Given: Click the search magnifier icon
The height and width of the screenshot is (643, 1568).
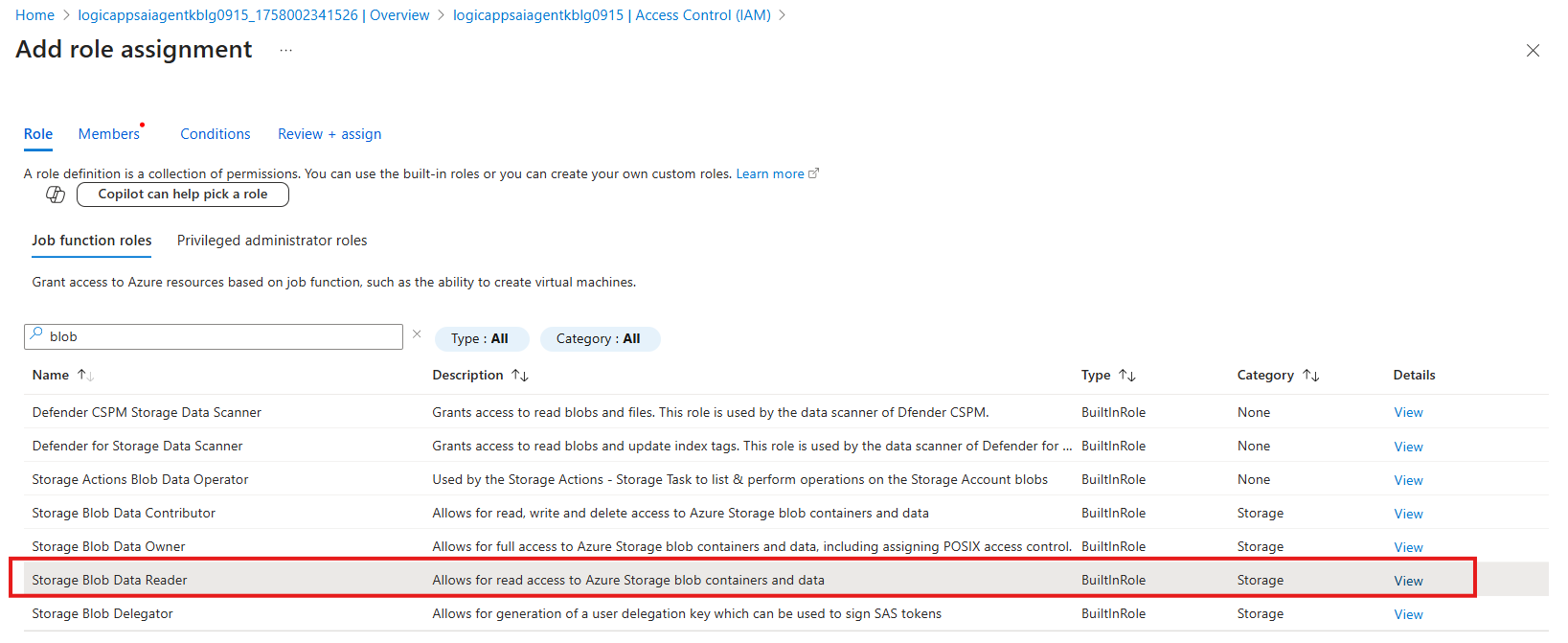Looking at the screenshot, I should coord(36,334).
